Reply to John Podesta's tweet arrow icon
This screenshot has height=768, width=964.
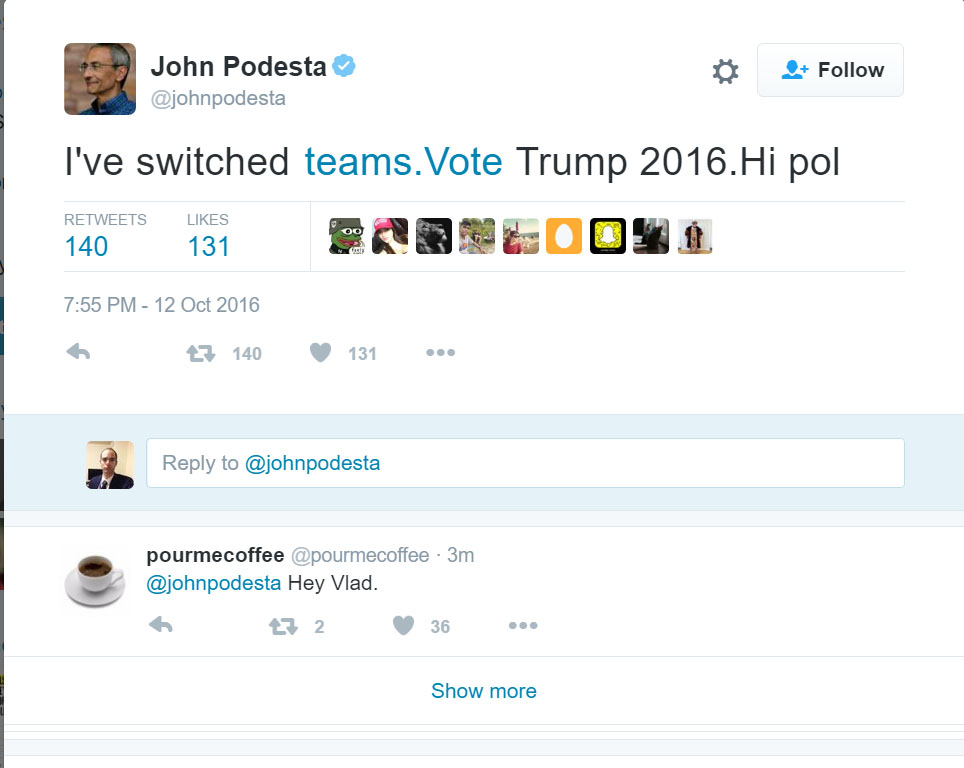78,352
